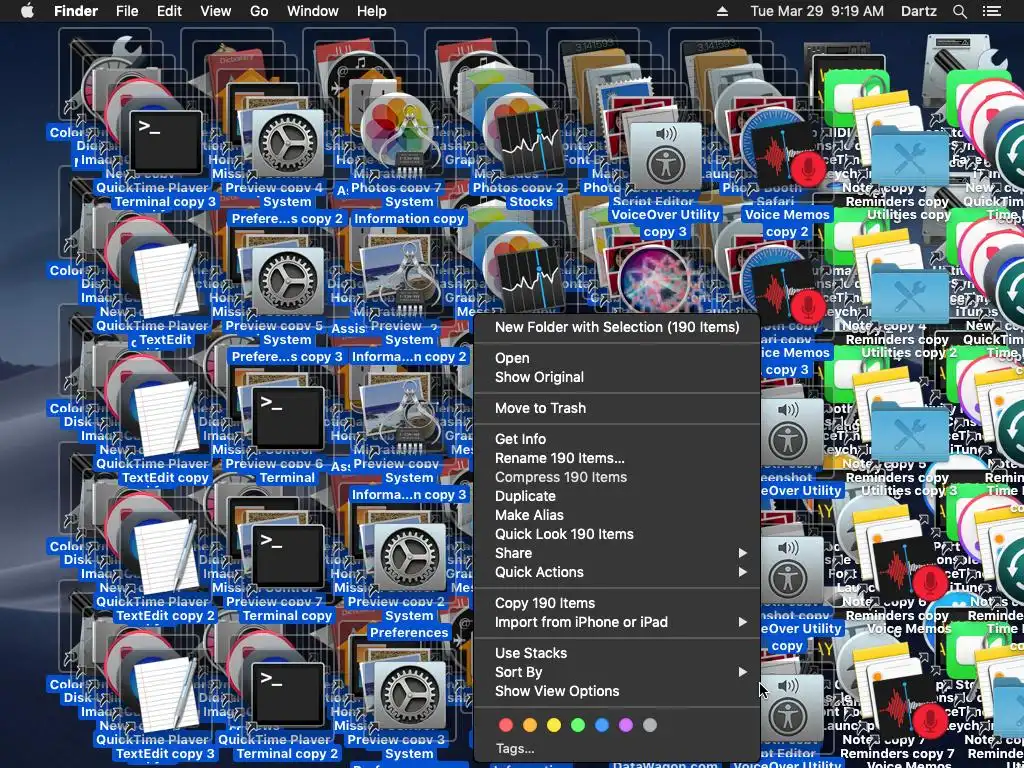Apply the yellow tag color

pos(554,725)
